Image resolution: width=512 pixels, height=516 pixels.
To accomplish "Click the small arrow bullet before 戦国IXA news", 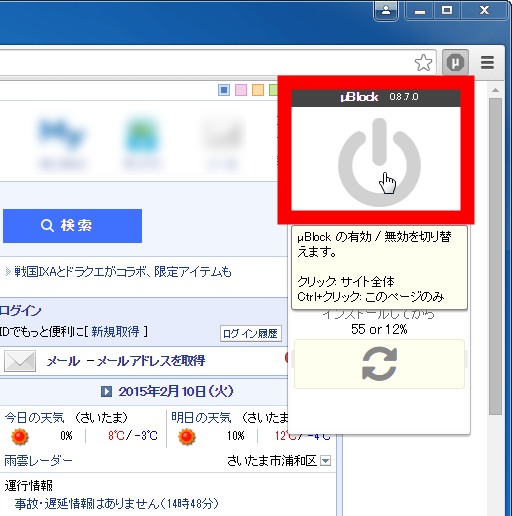I will click(x=8, y=272).
